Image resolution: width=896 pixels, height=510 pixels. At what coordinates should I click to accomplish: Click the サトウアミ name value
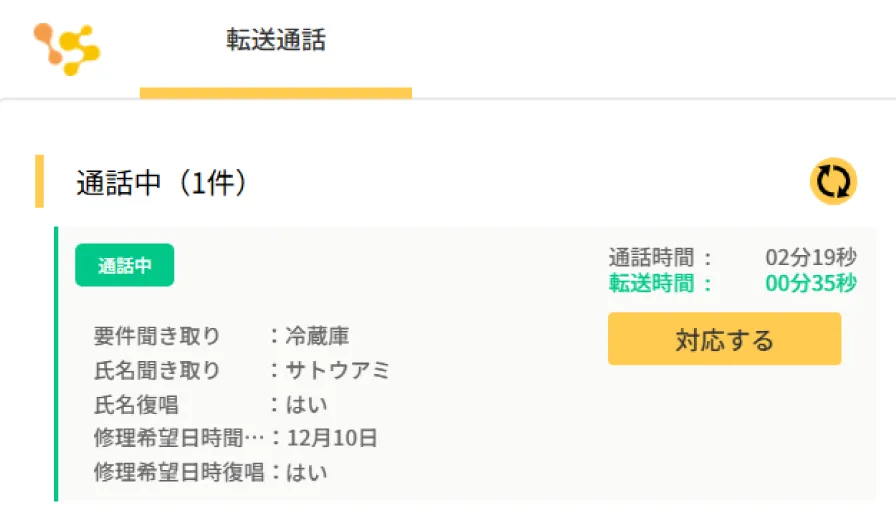337,370
